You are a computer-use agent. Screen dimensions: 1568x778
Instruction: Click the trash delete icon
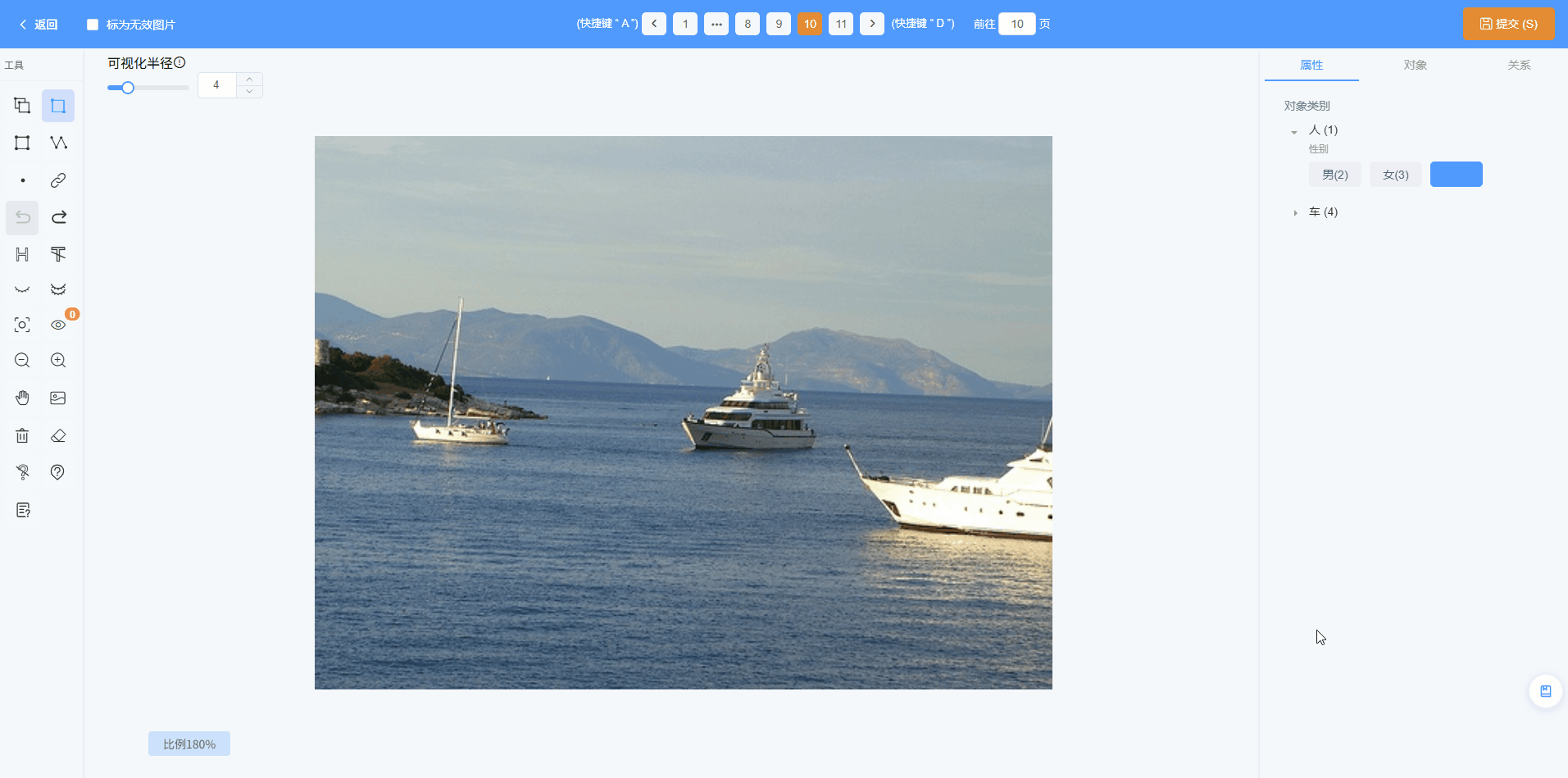(x=22, y=435)
